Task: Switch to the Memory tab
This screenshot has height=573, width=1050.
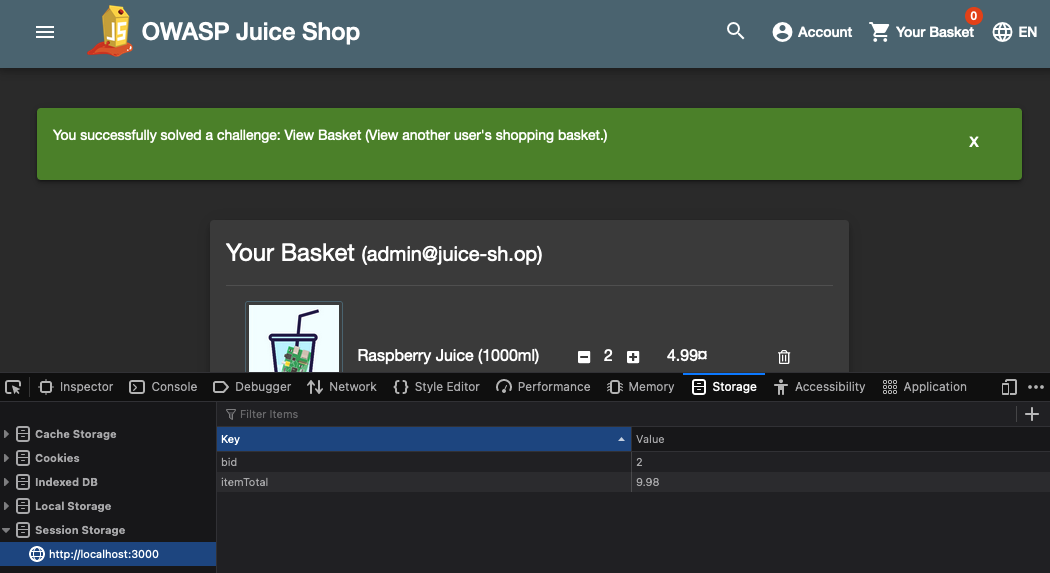Action: 640,387
